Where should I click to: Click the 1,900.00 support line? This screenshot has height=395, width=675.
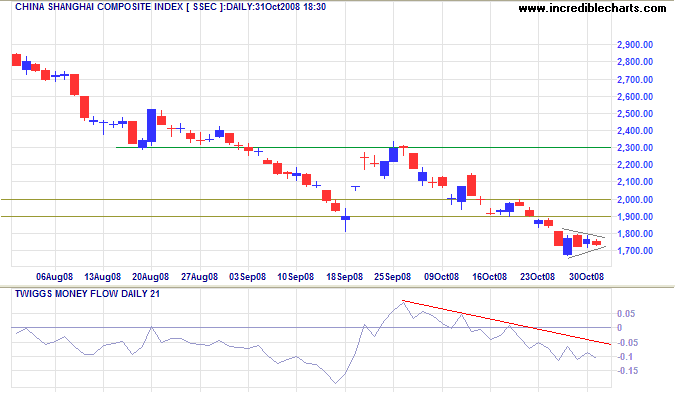[306, 216]
